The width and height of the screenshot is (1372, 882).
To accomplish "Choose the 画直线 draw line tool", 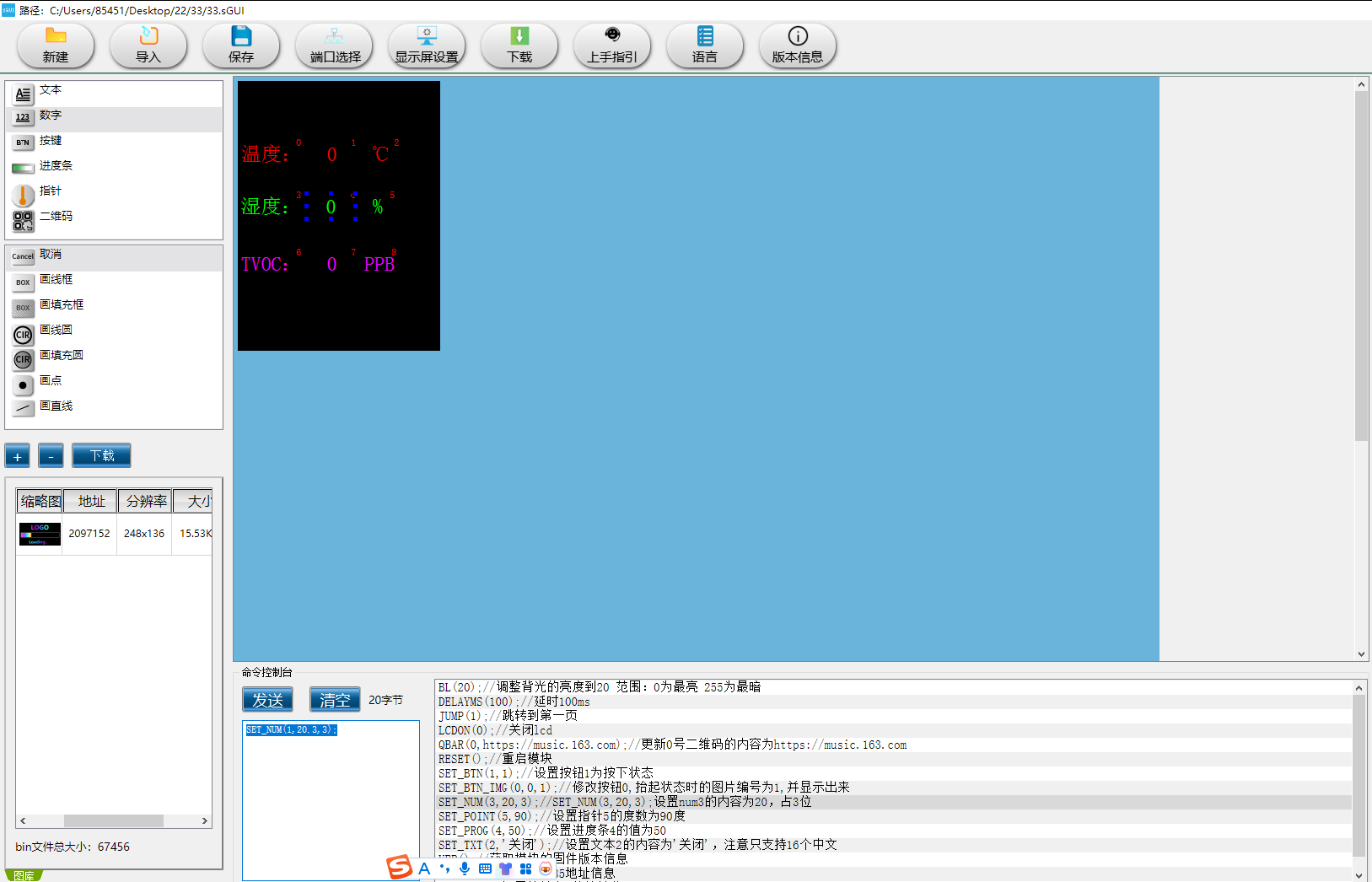I will pos(115,410).
